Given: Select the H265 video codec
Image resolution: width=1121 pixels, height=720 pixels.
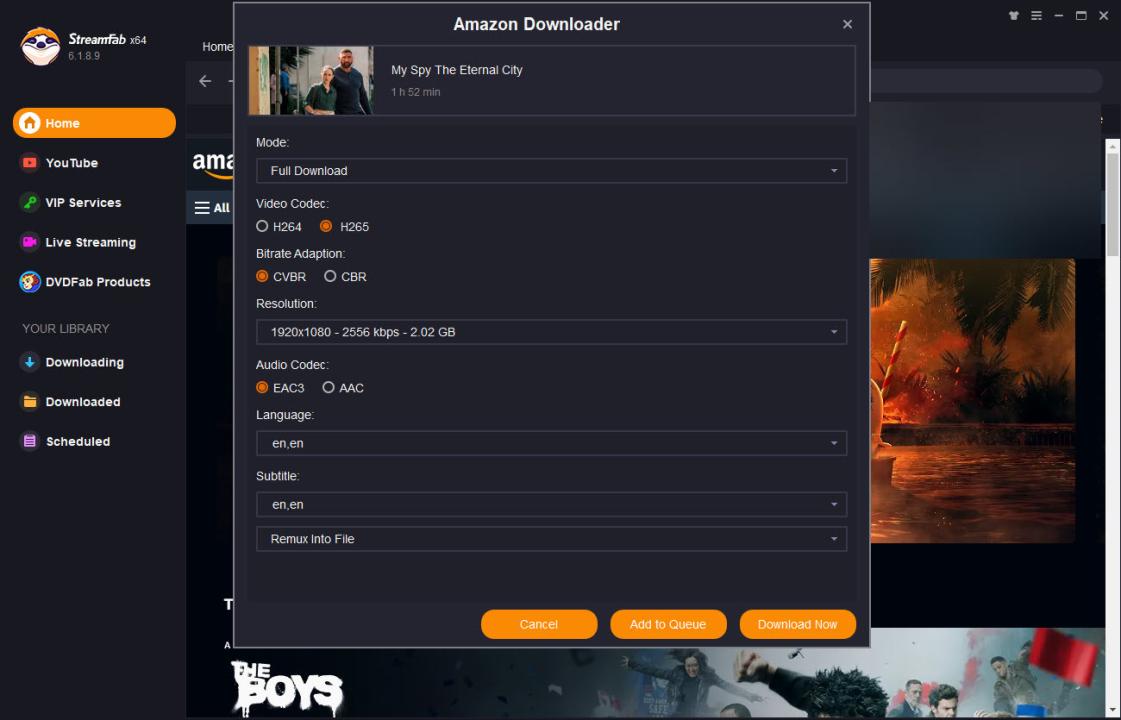Looking at the screenshot, I should click(344, 227).
